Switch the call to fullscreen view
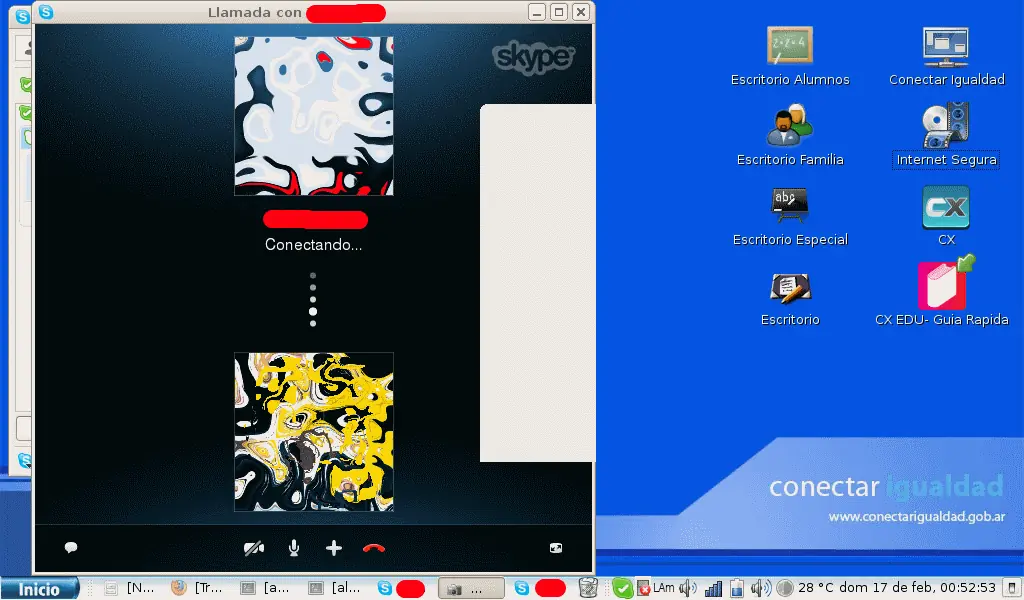The height and width of the screenshot is (600, 1024). (556, 548)
